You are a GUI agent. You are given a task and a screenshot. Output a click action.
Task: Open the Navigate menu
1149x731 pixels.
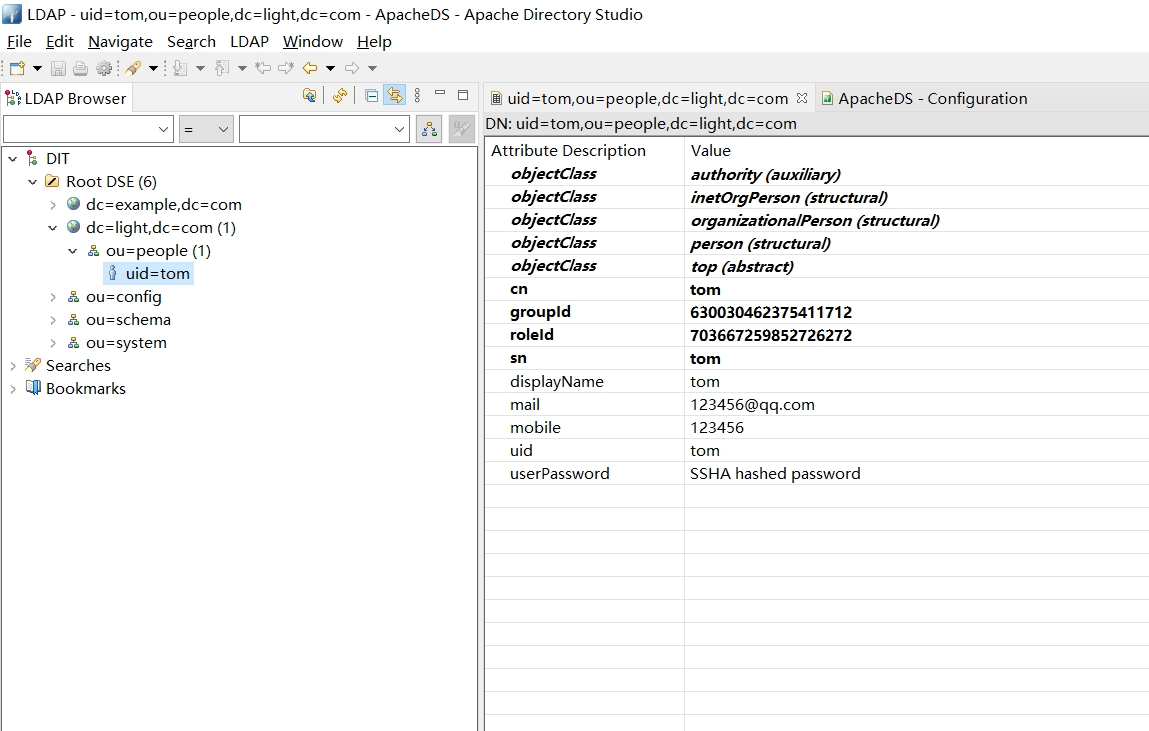click(x=120, y=42)
